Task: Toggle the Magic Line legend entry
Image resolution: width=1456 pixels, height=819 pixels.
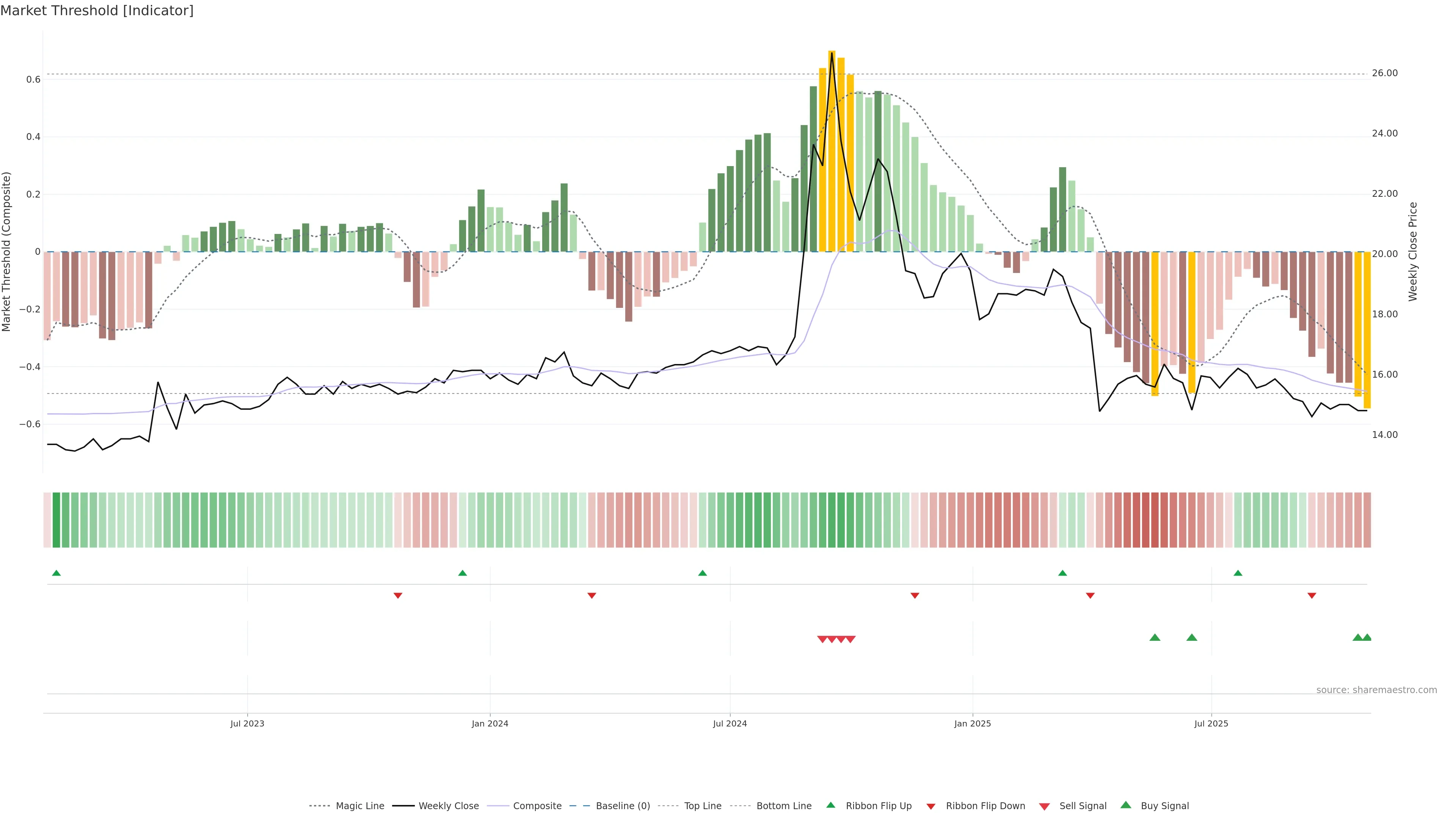Action: tap(359, 806)
